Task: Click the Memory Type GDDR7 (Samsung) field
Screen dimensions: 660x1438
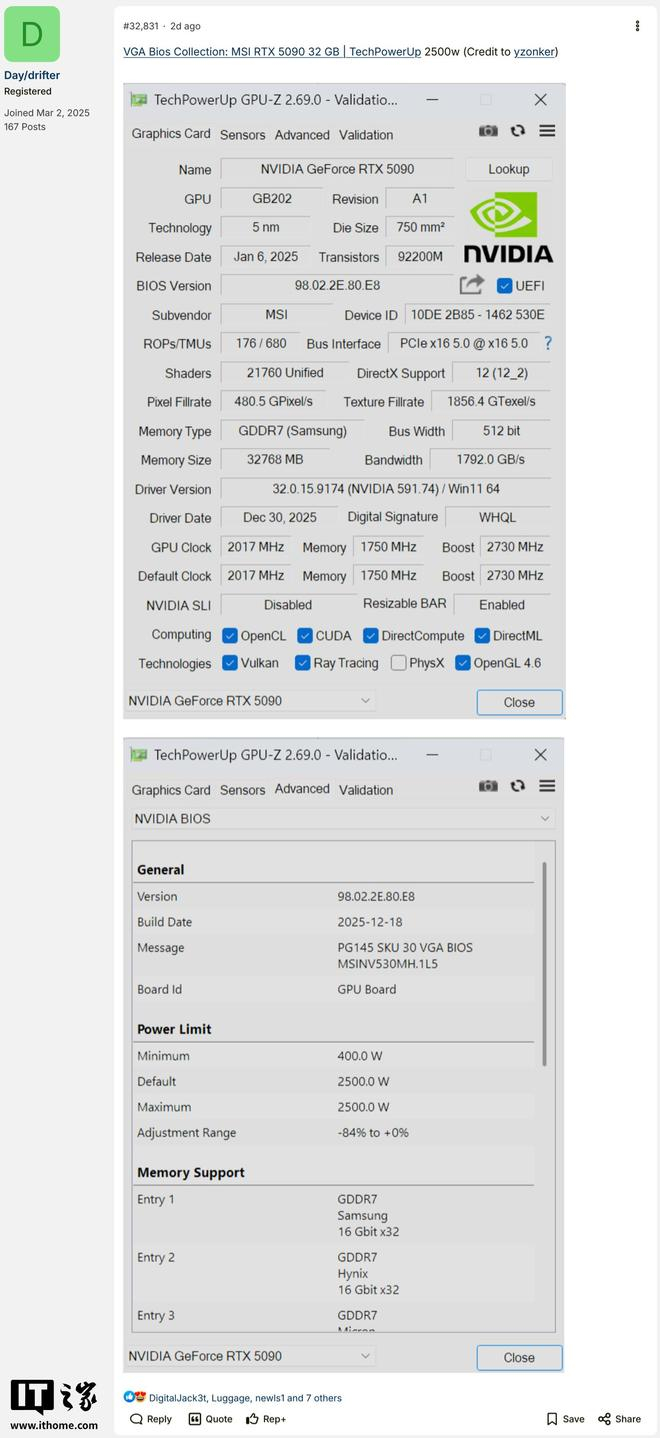Action: click(x=292, y=431)
